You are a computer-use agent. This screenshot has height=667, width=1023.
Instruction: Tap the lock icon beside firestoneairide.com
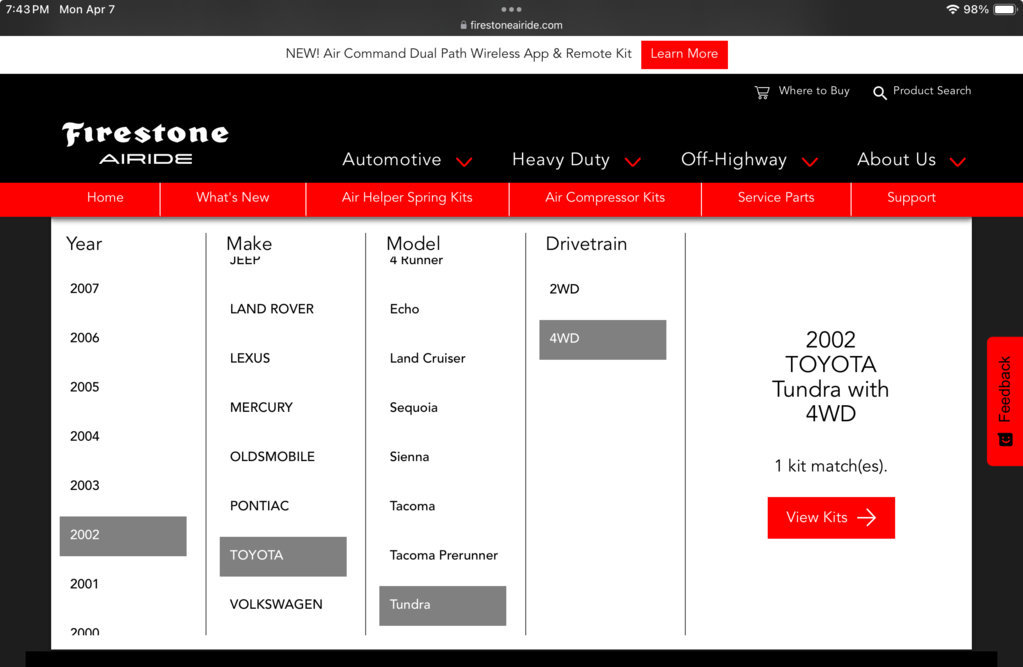click(463, 25)
